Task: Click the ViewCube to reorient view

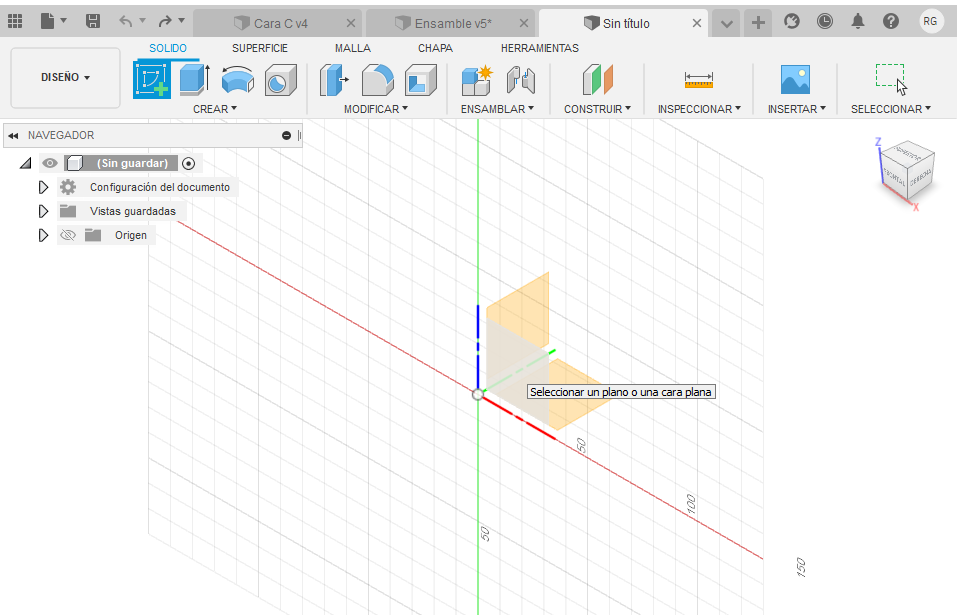Action: pos(908,170)
